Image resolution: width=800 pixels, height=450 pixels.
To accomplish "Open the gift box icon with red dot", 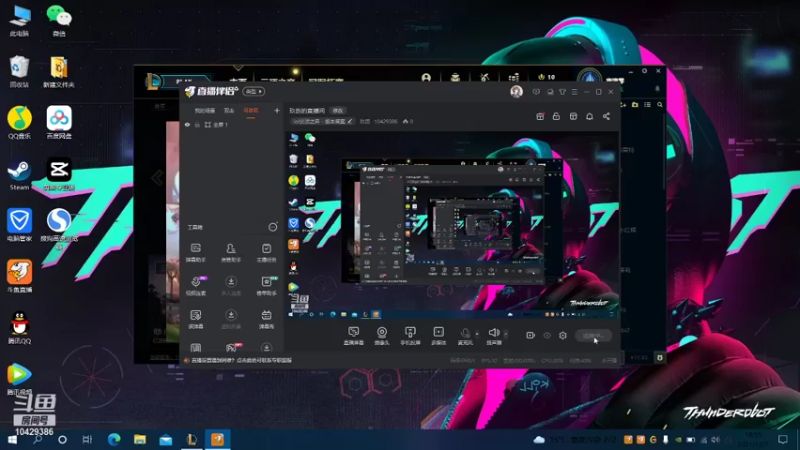I will point(540,116).
